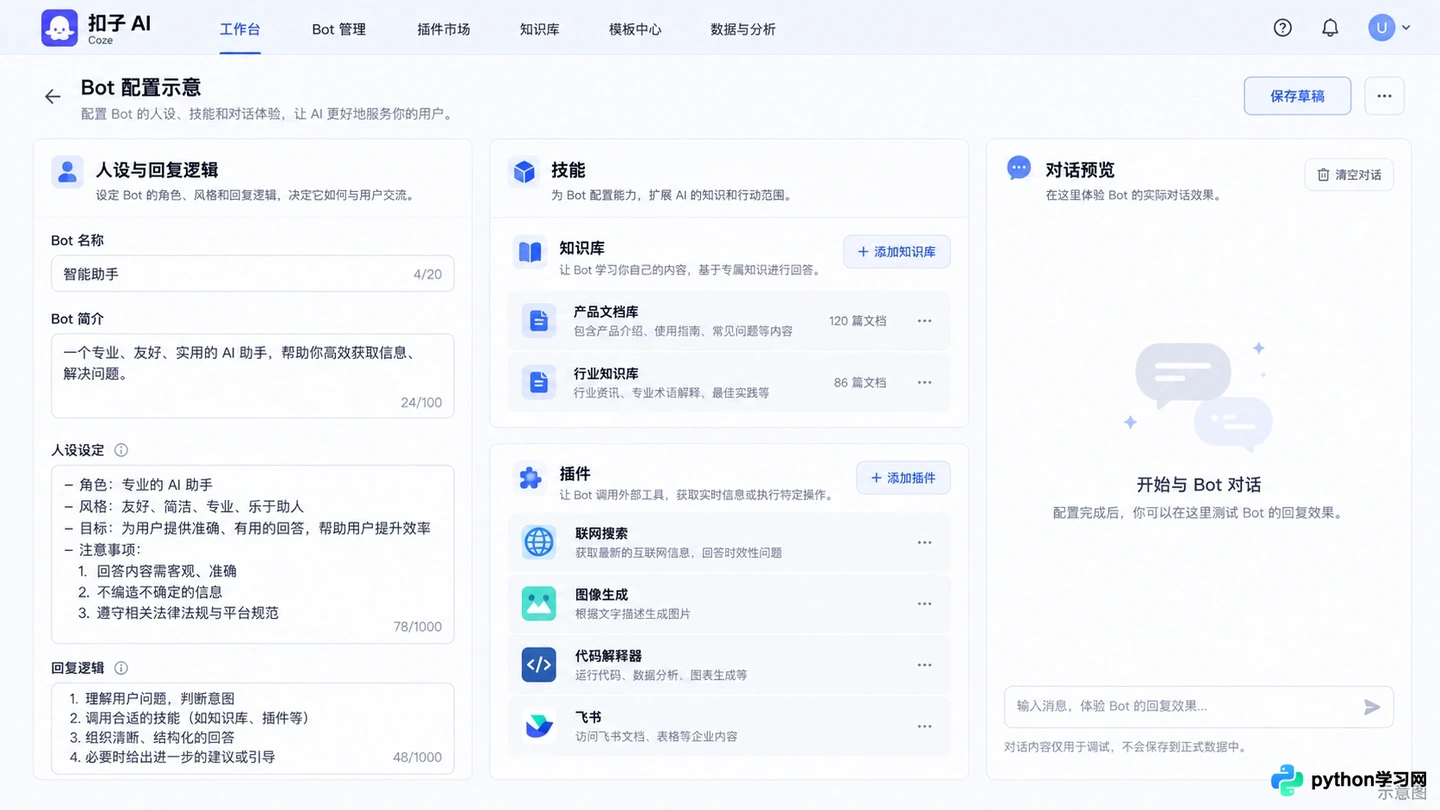Viewport: 1440px width, 810px height.
Task: Open more options for 产品文档库
Action: pyautogui.click(x=924, y=321)
